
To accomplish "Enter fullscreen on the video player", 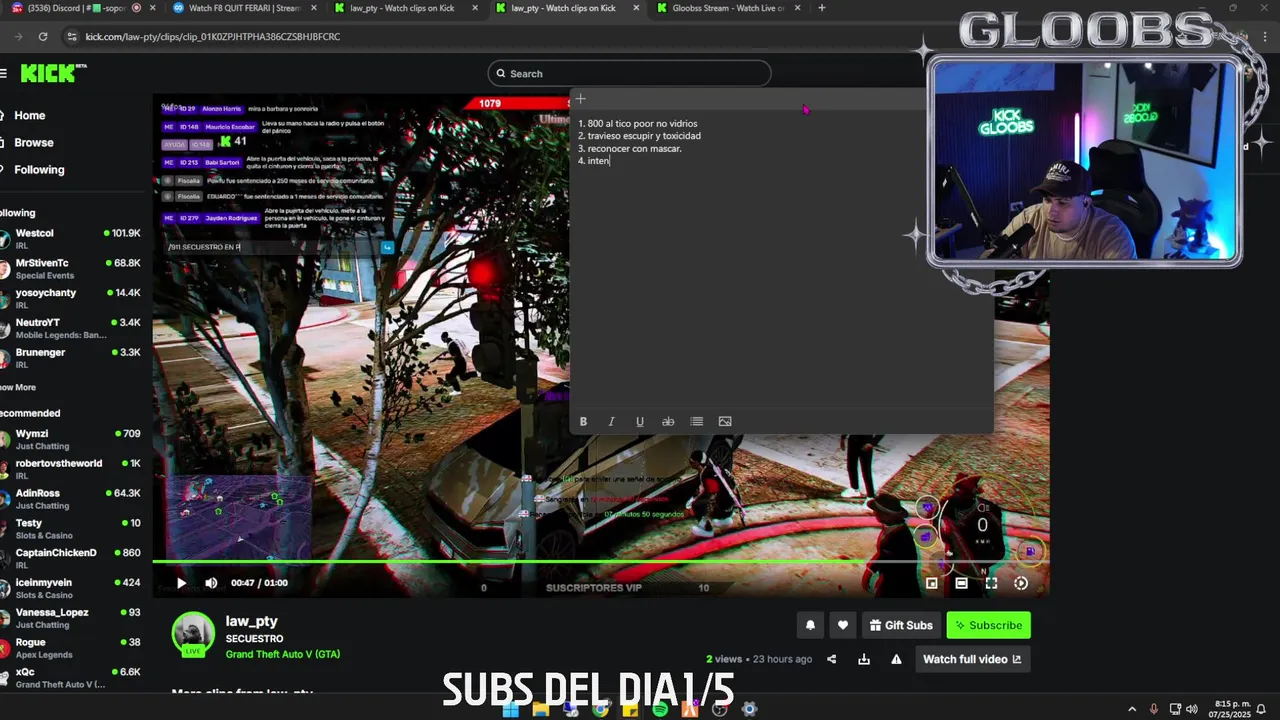I will point(991,583).
